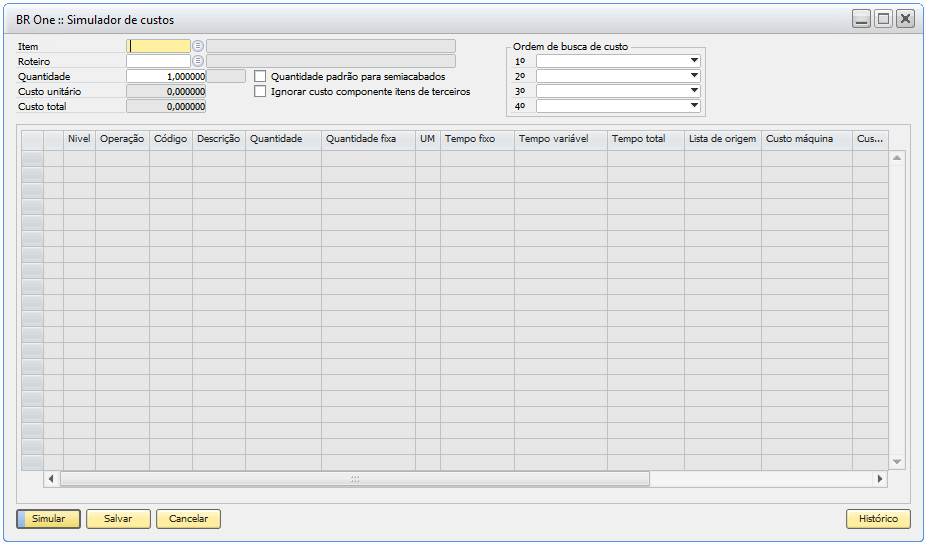Click the vertical scrollbar down arrow
Image resolution: width=926 pixels, height=544 pixels.
point(897,461)
